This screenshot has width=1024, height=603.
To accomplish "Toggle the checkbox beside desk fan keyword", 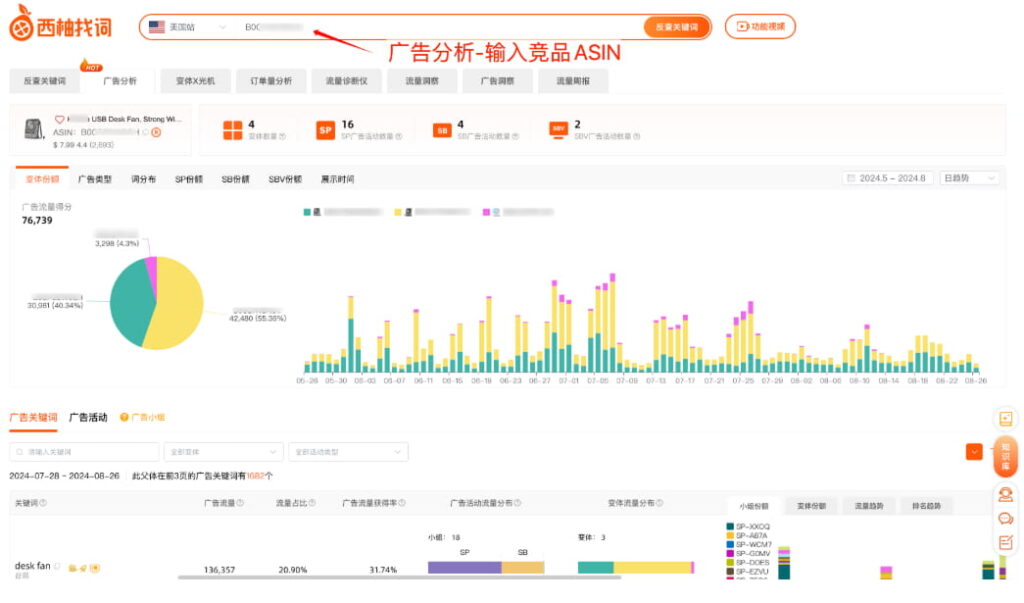I will tap(57, 565).
